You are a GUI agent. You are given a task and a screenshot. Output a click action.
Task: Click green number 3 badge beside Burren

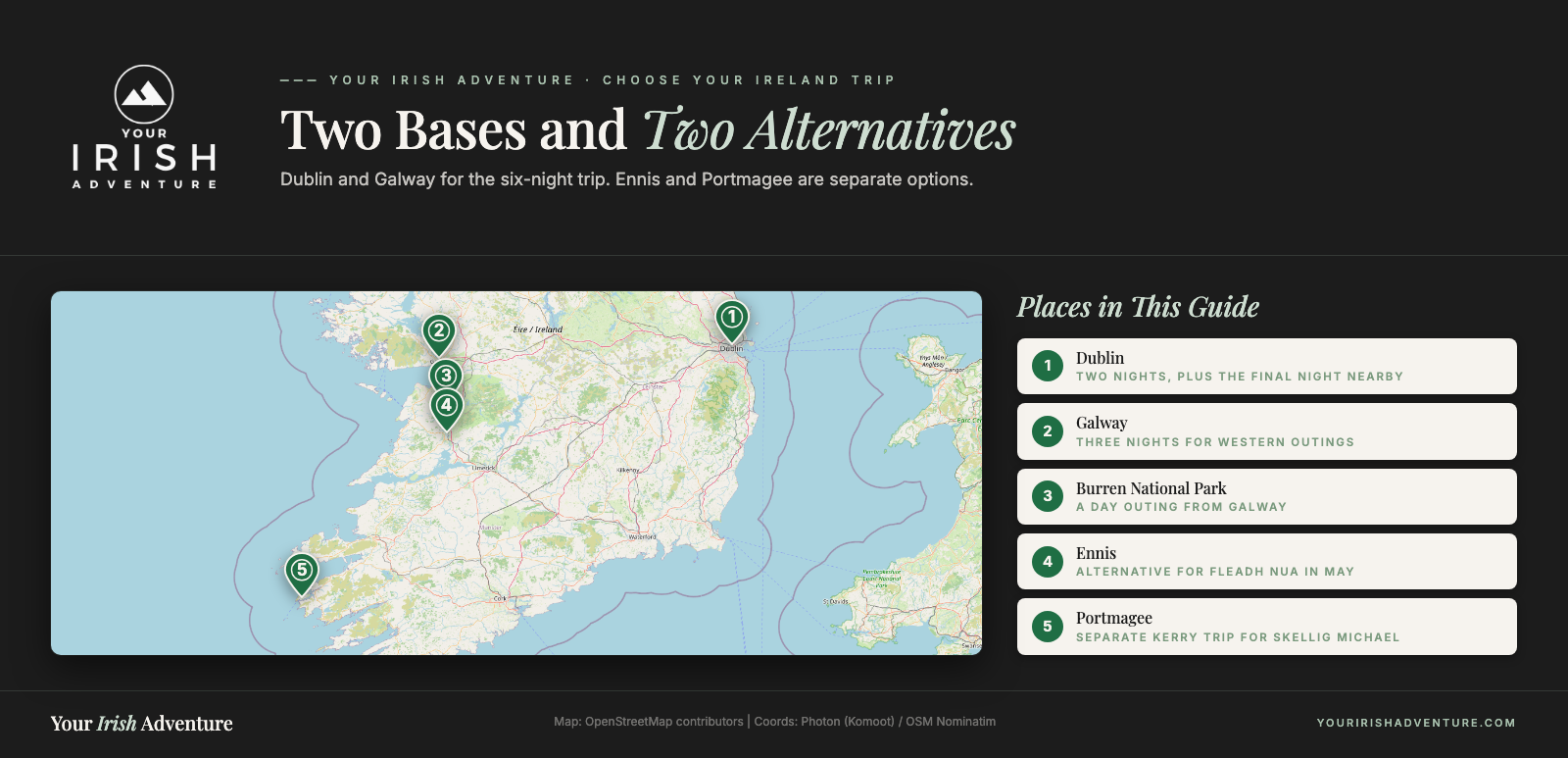[1048, 496]
